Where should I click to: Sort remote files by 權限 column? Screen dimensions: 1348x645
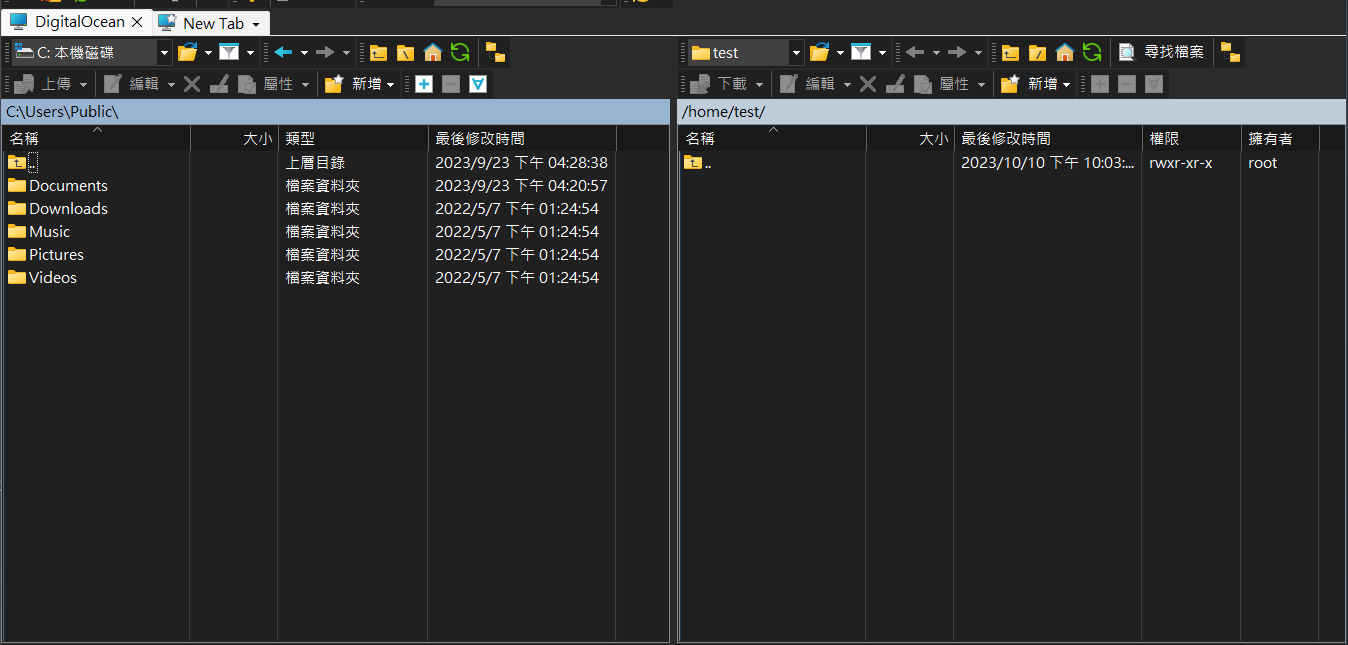pos(1190,139)
